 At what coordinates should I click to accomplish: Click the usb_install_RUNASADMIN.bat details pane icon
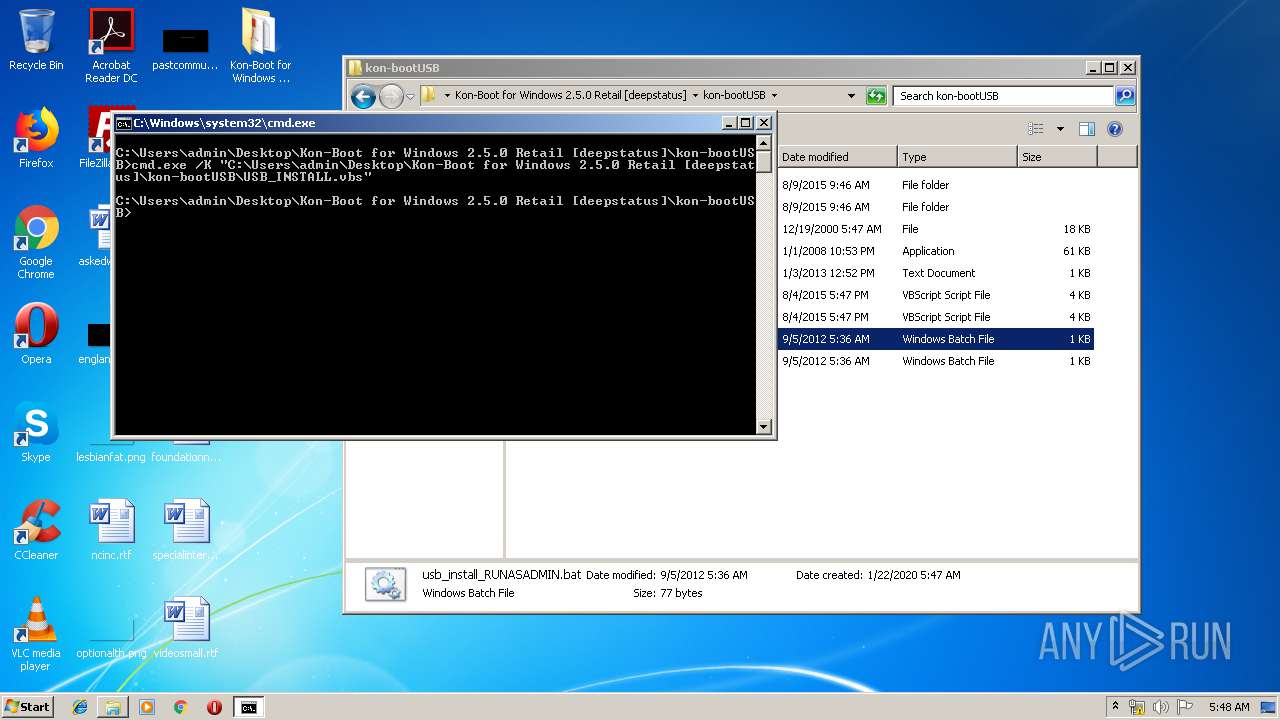[385, 584]
